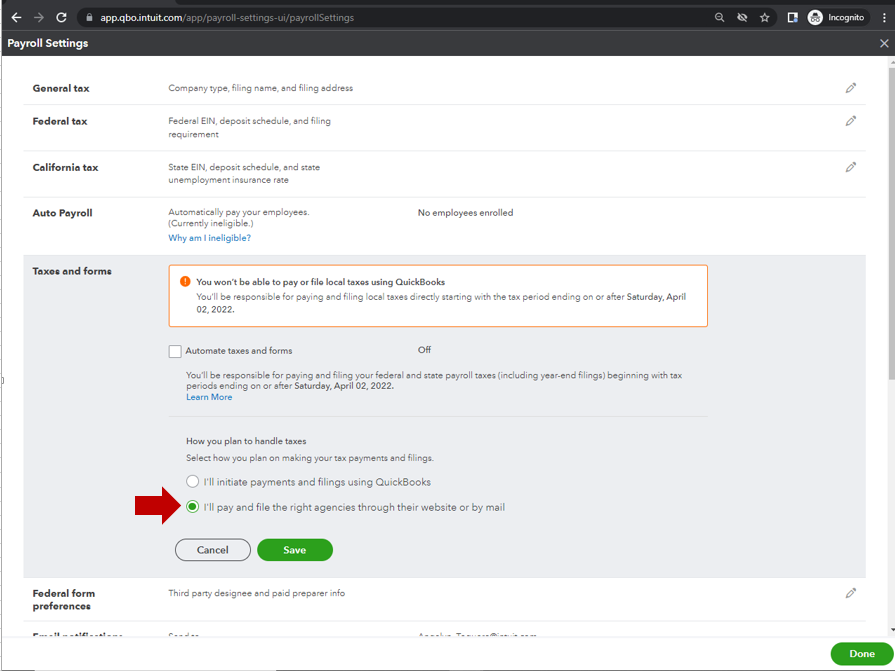Screen dimensions: 895x671
Task: Choose pay and file through website option
Action: pos(193,507)
